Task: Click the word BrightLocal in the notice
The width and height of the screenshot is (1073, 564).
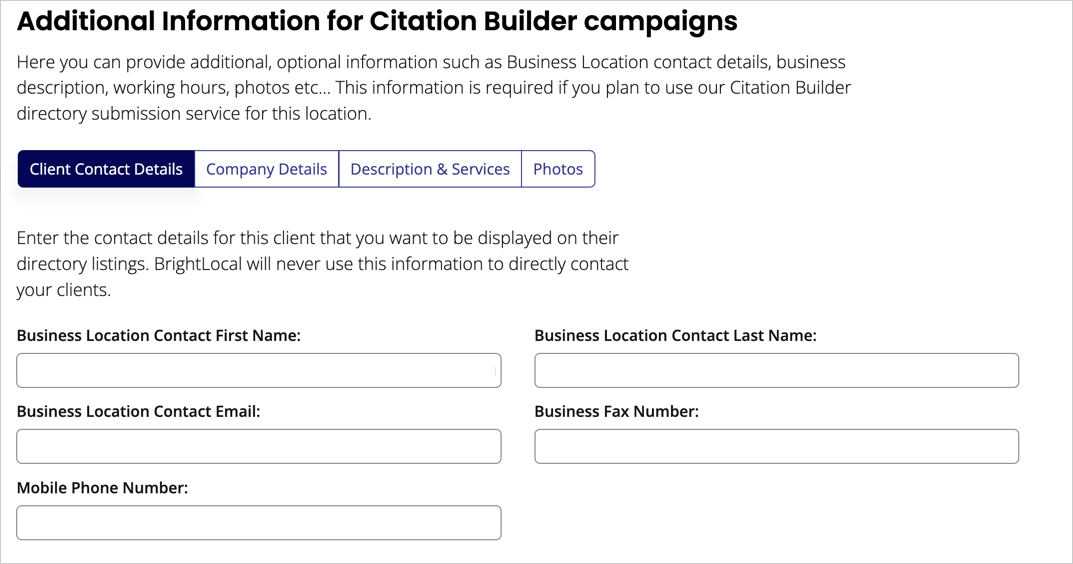Action: 198,264
